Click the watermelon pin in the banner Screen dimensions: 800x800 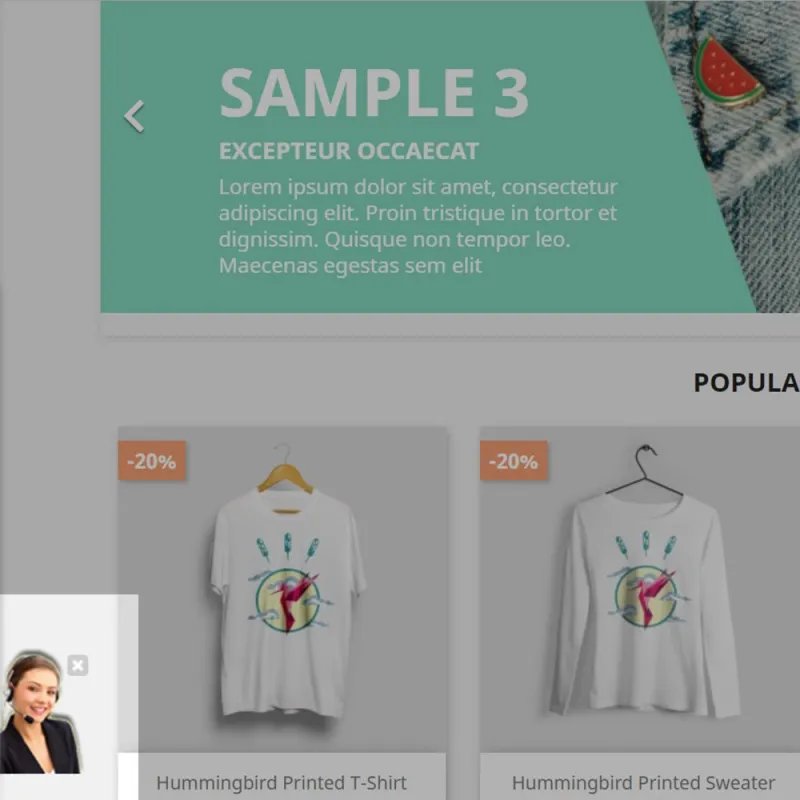pos(729,72)
